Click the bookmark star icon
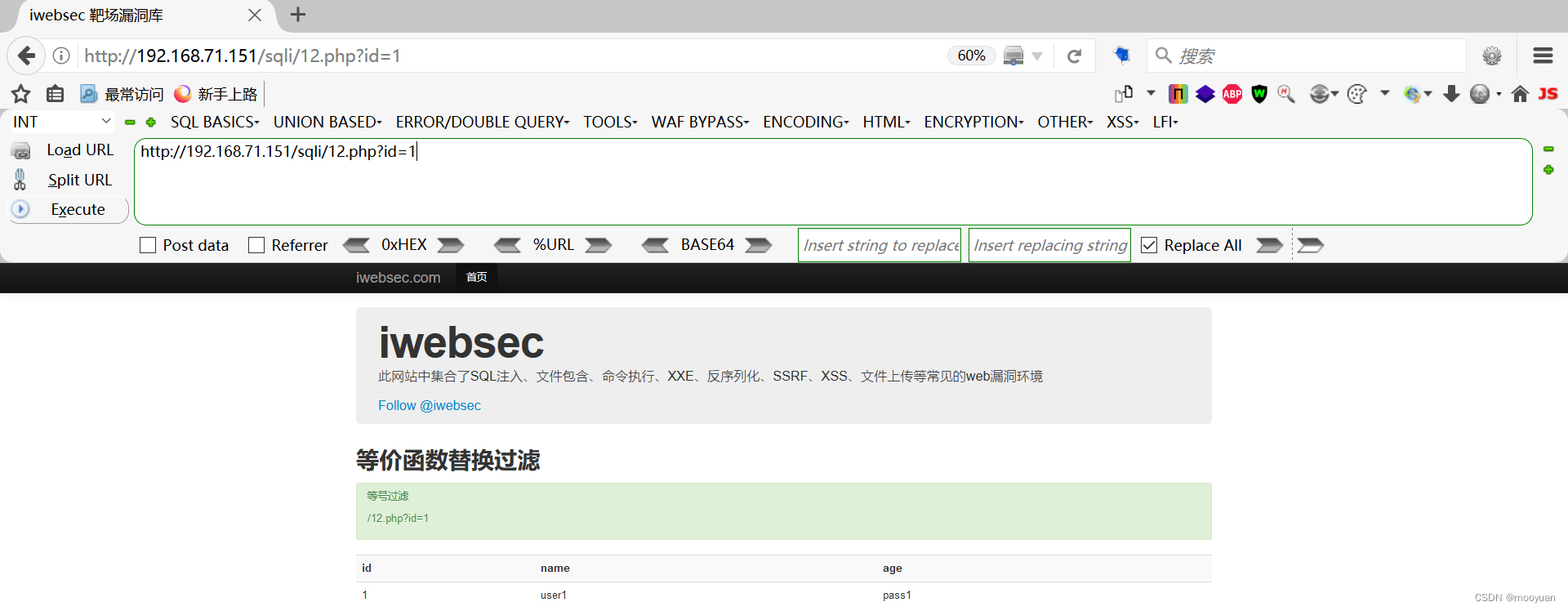This screenshot has height=611, width=1568. point(21,94)
